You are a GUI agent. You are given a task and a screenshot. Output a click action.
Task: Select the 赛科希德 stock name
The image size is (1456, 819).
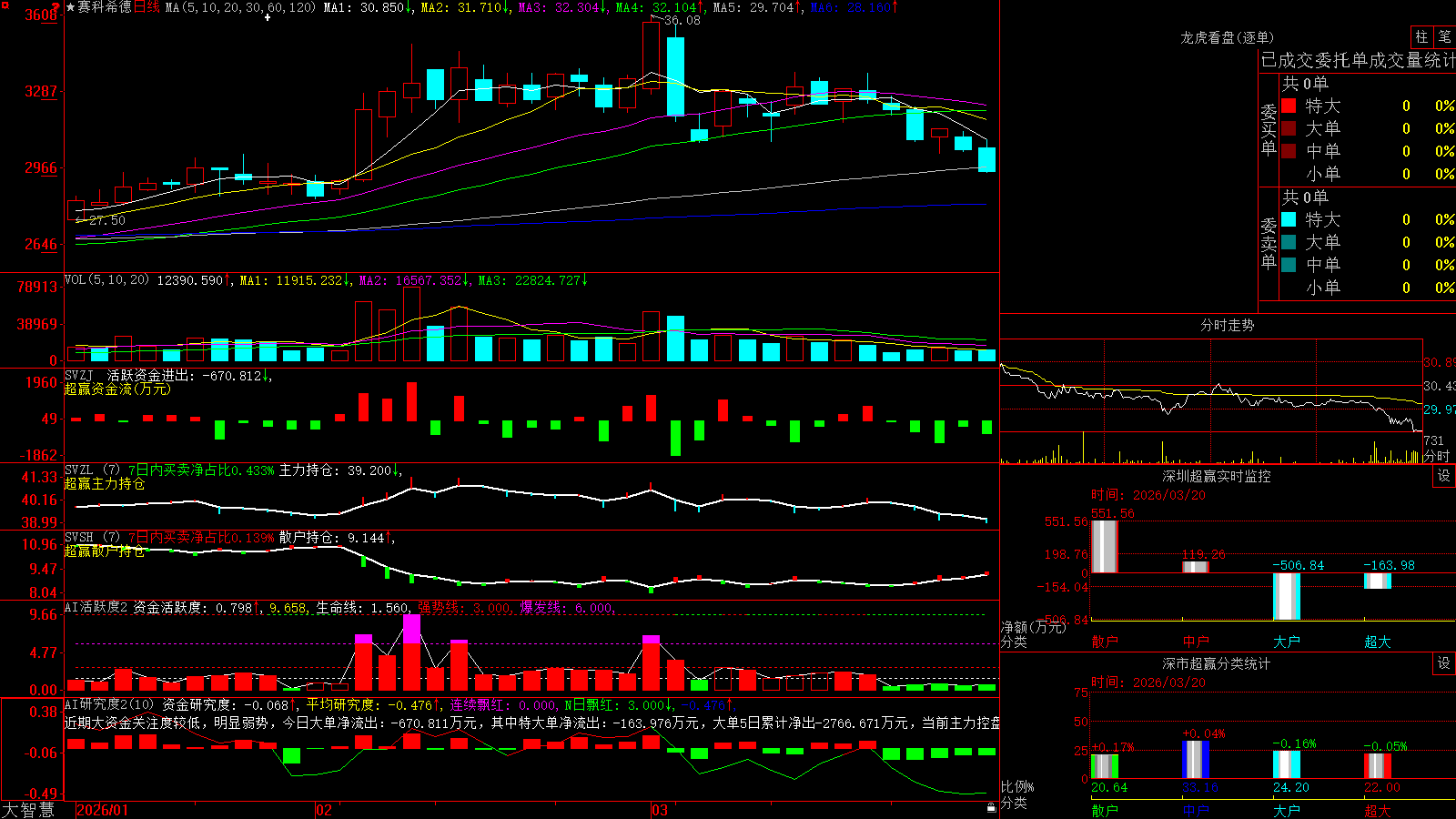(105, 7)
